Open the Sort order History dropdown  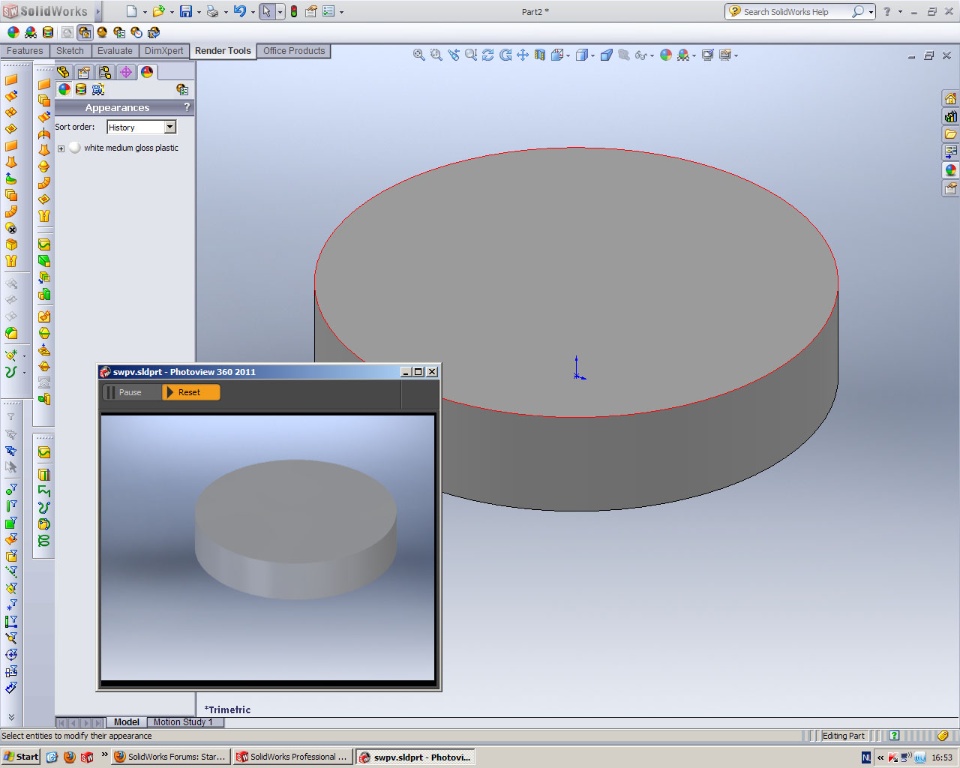pyautogui.click(x=170, y=127)
